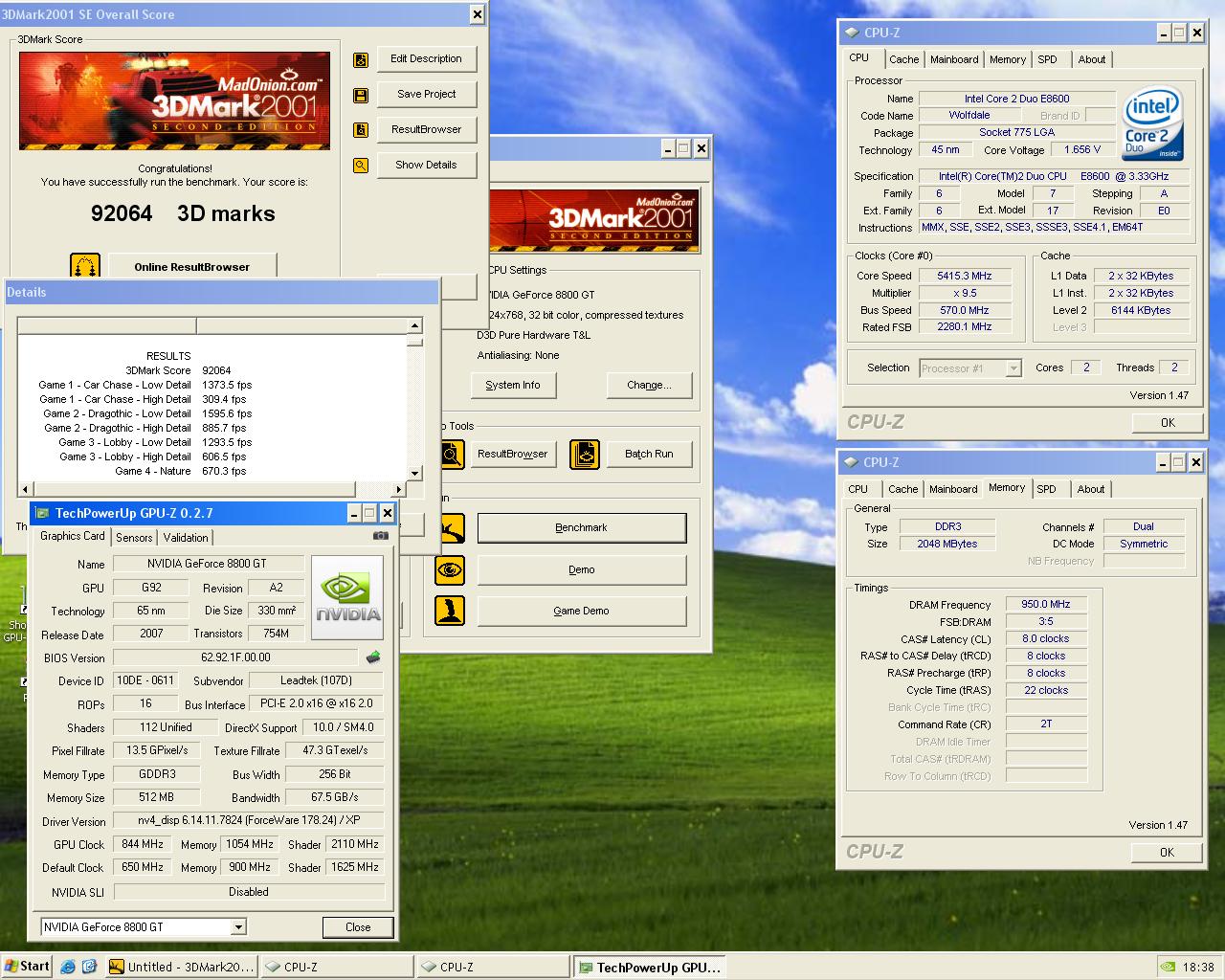Switch to Memory tab in top CPU-Z
Viewport: 1225px width, 980px height.
pyautogui.click(x=1008, y=59)
